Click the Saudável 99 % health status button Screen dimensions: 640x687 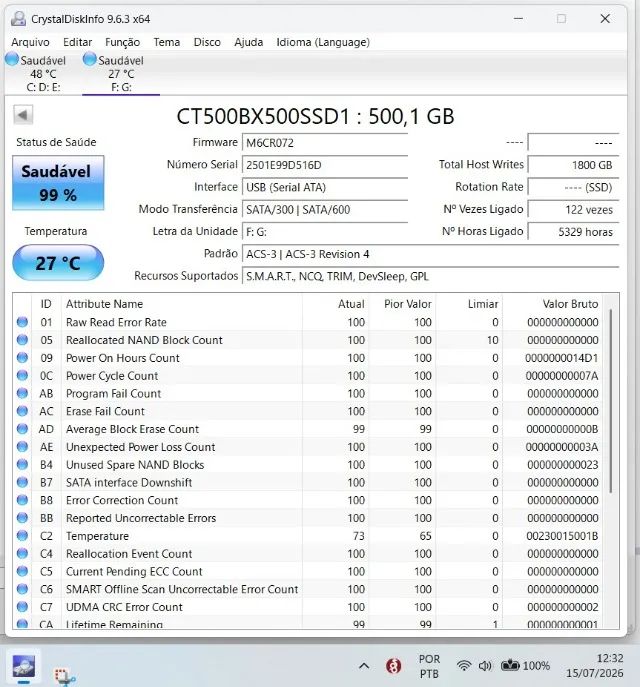click(x=58, y=183)
